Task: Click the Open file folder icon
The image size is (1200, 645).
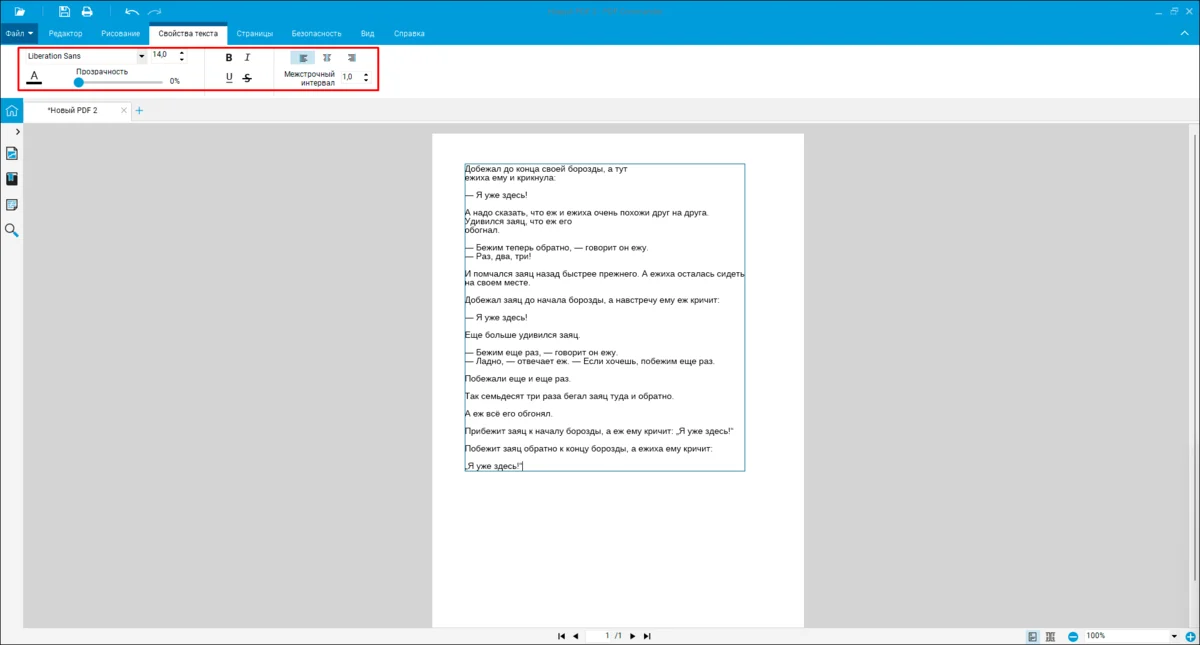Action: 19,11
